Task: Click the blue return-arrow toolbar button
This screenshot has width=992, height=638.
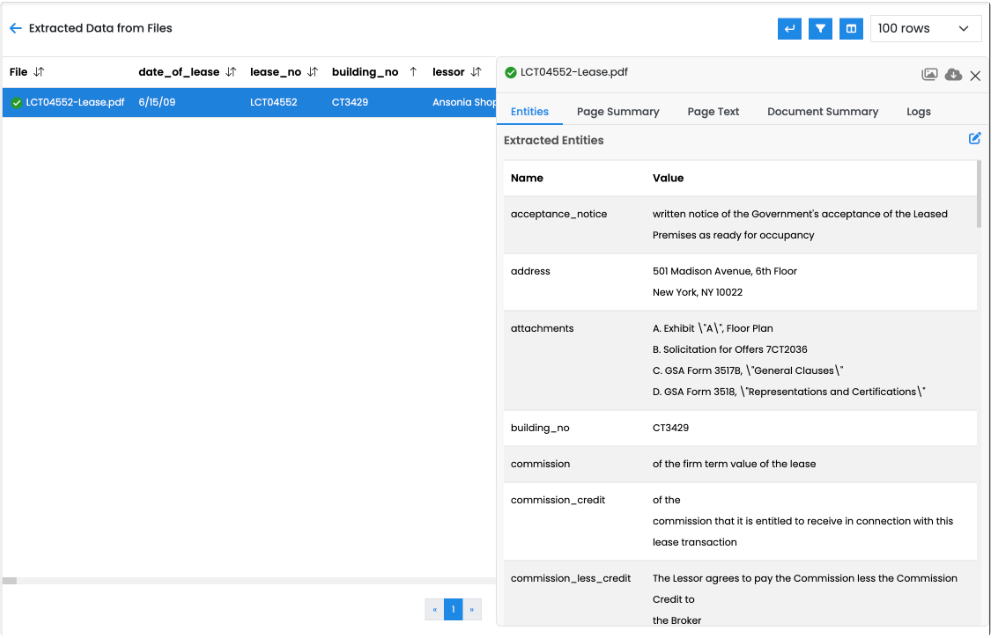Action: tap(790, 28)
